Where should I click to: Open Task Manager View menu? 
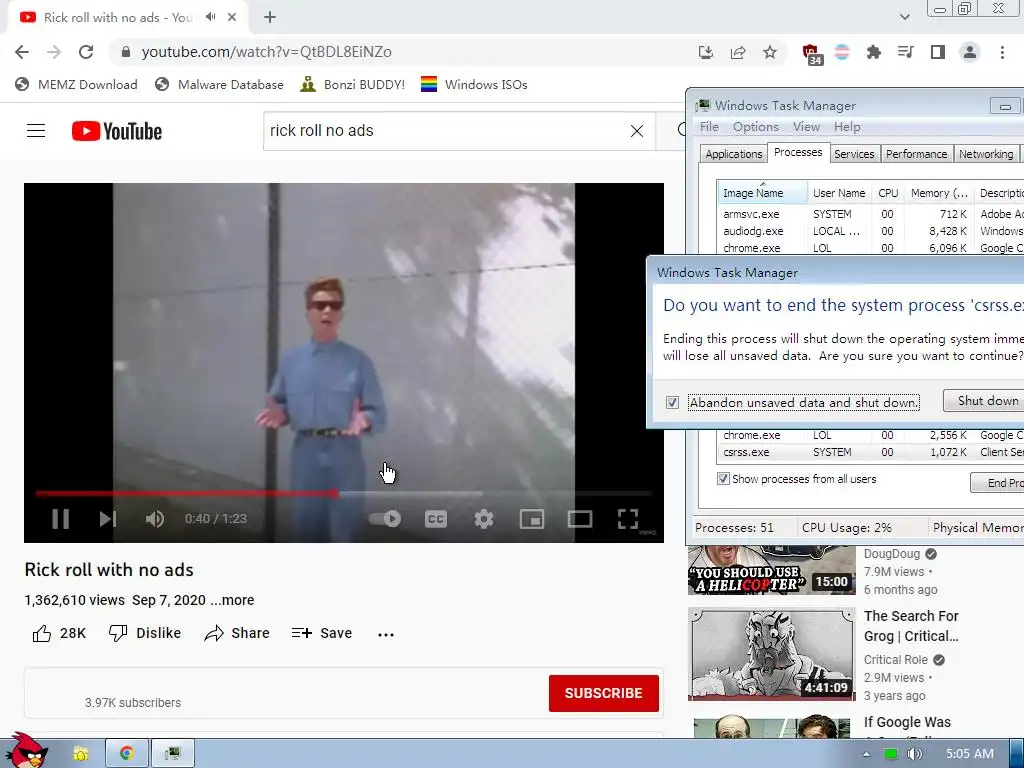[x=806, y=127]
